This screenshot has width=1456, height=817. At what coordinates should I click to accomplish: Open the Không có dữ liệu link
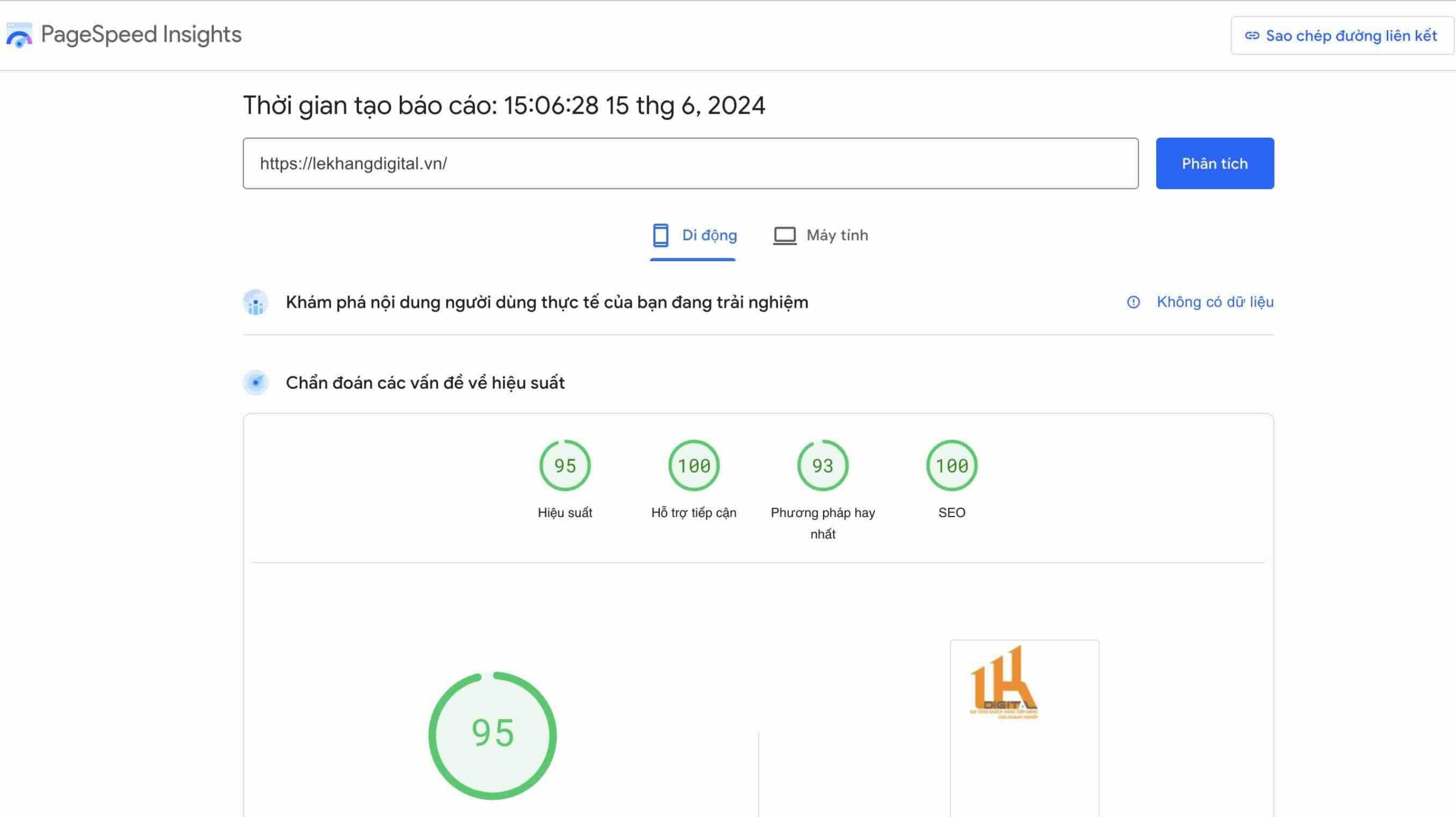point(1215,302)
